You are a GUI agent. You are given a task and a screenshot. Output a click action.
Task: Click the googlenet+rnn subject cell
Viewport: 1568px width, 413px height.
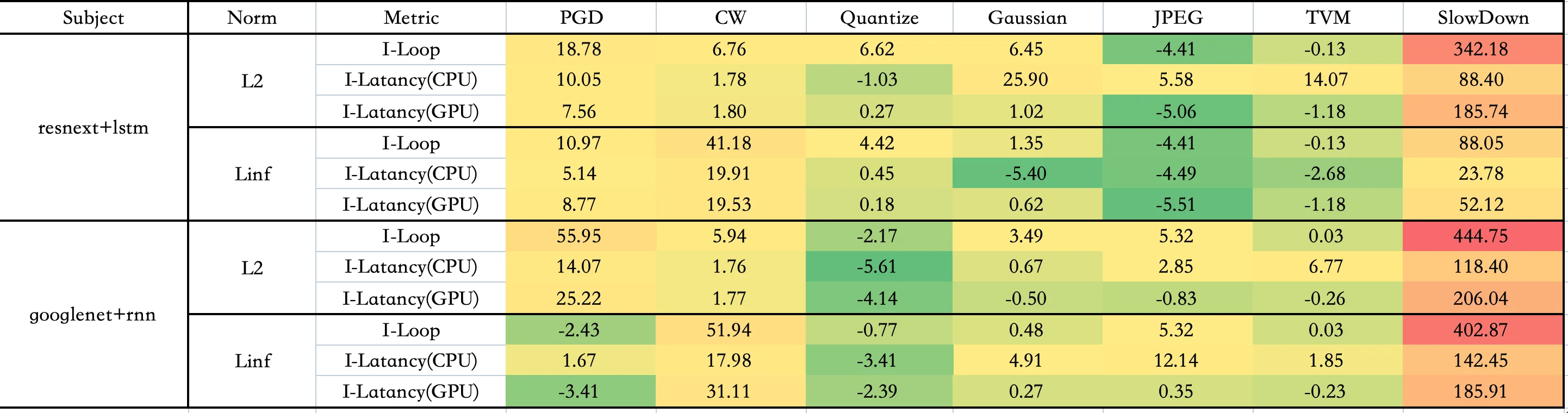[92, 315]
